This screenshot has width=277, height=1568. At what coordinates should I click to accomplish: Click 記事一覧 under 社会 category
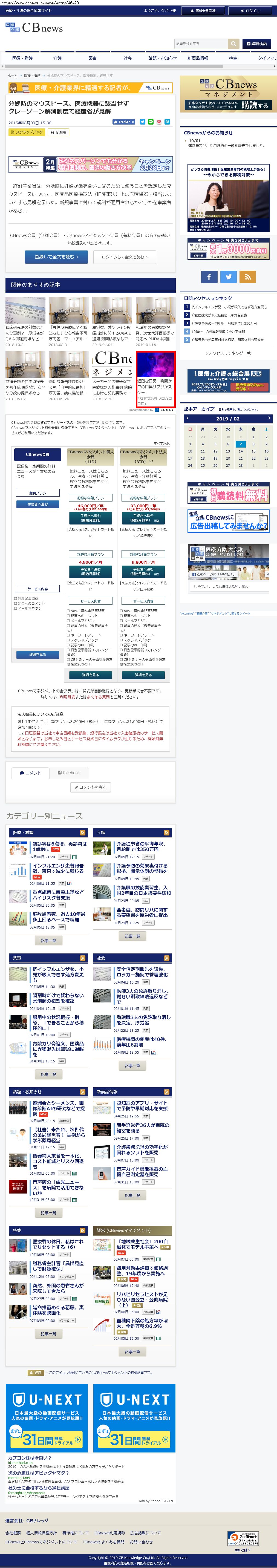132,1066
